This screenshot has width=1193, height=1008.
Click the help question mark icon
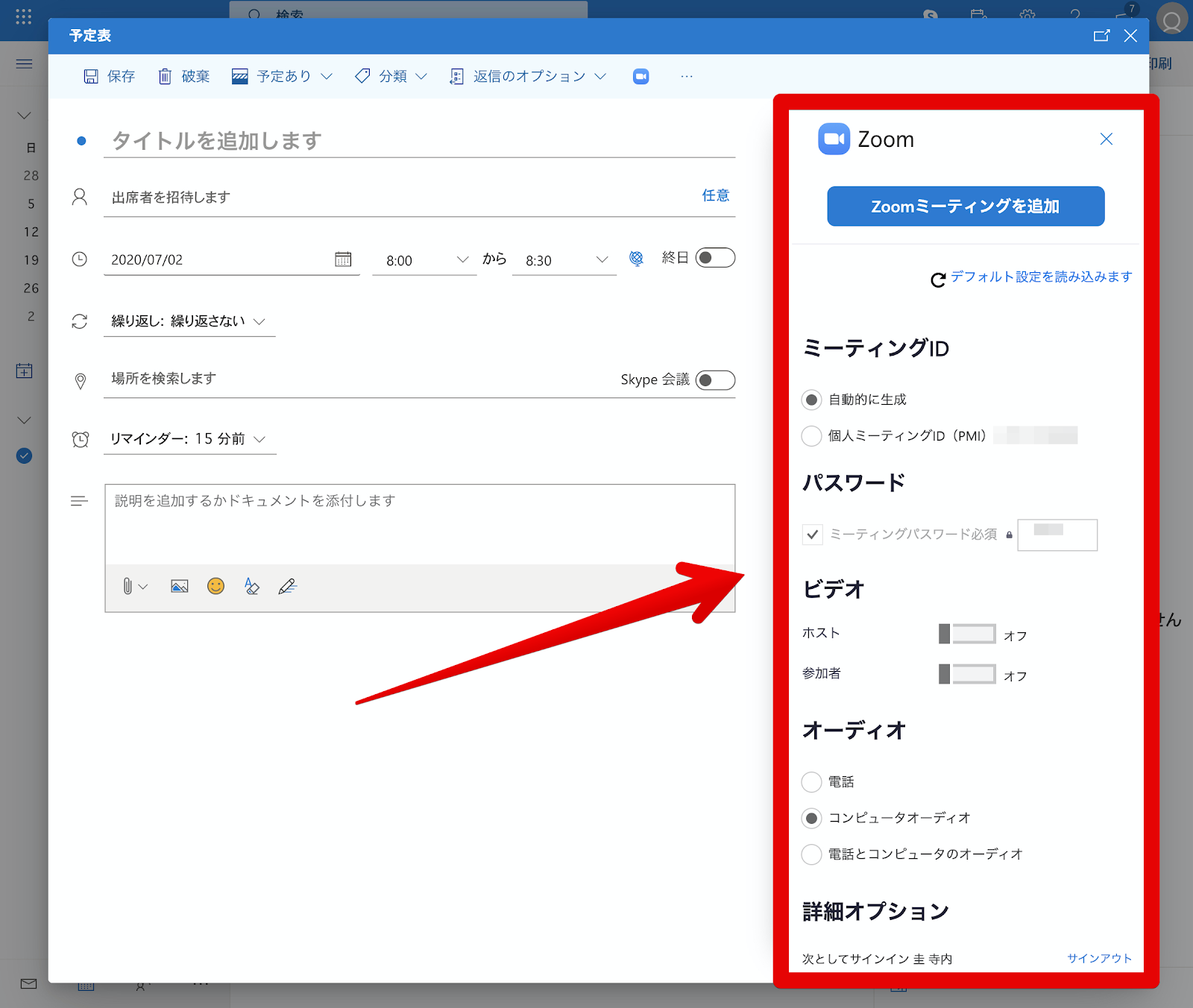pyautogui.click(x=1075, y=15)
